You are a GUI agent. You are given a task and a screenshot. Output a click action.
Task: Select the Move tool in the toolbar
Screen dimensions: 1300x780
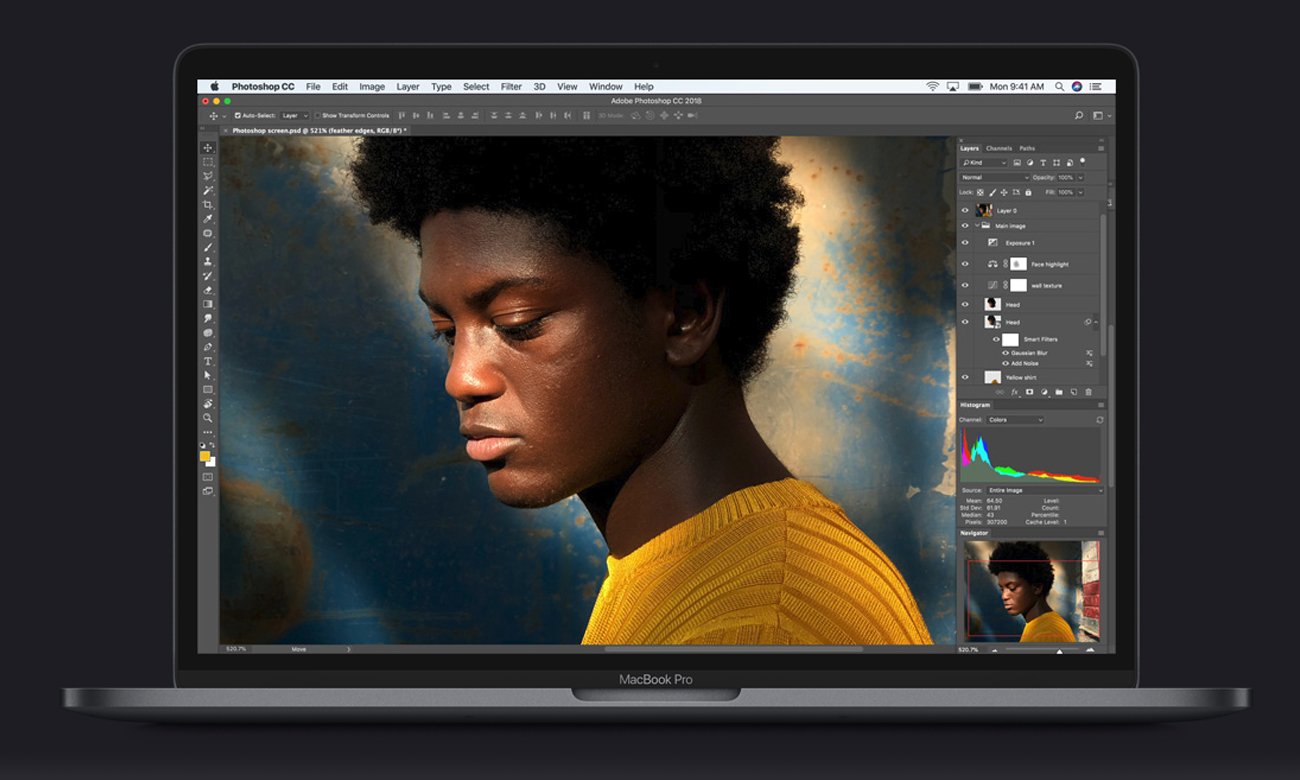point(208,148)
